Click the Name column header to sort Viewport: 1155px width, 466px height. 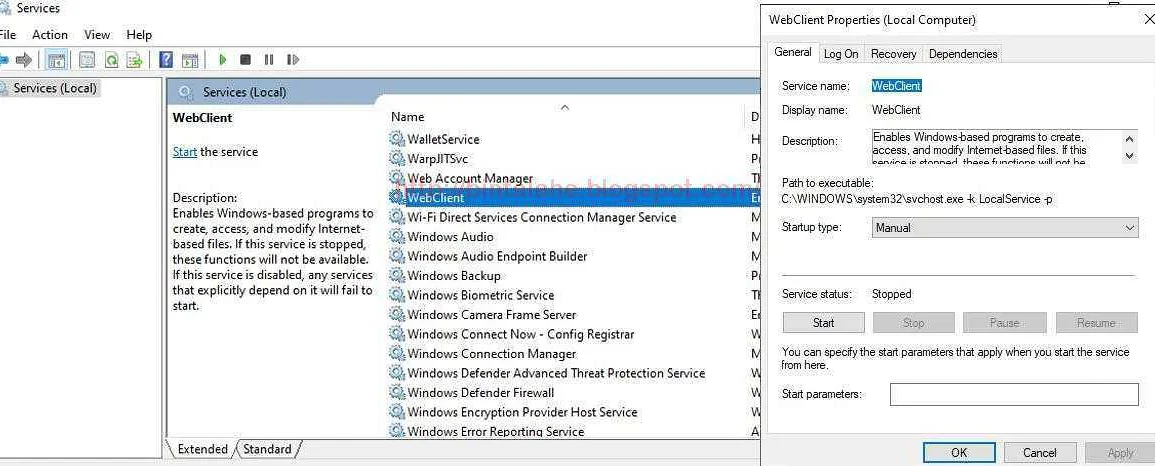408,117
